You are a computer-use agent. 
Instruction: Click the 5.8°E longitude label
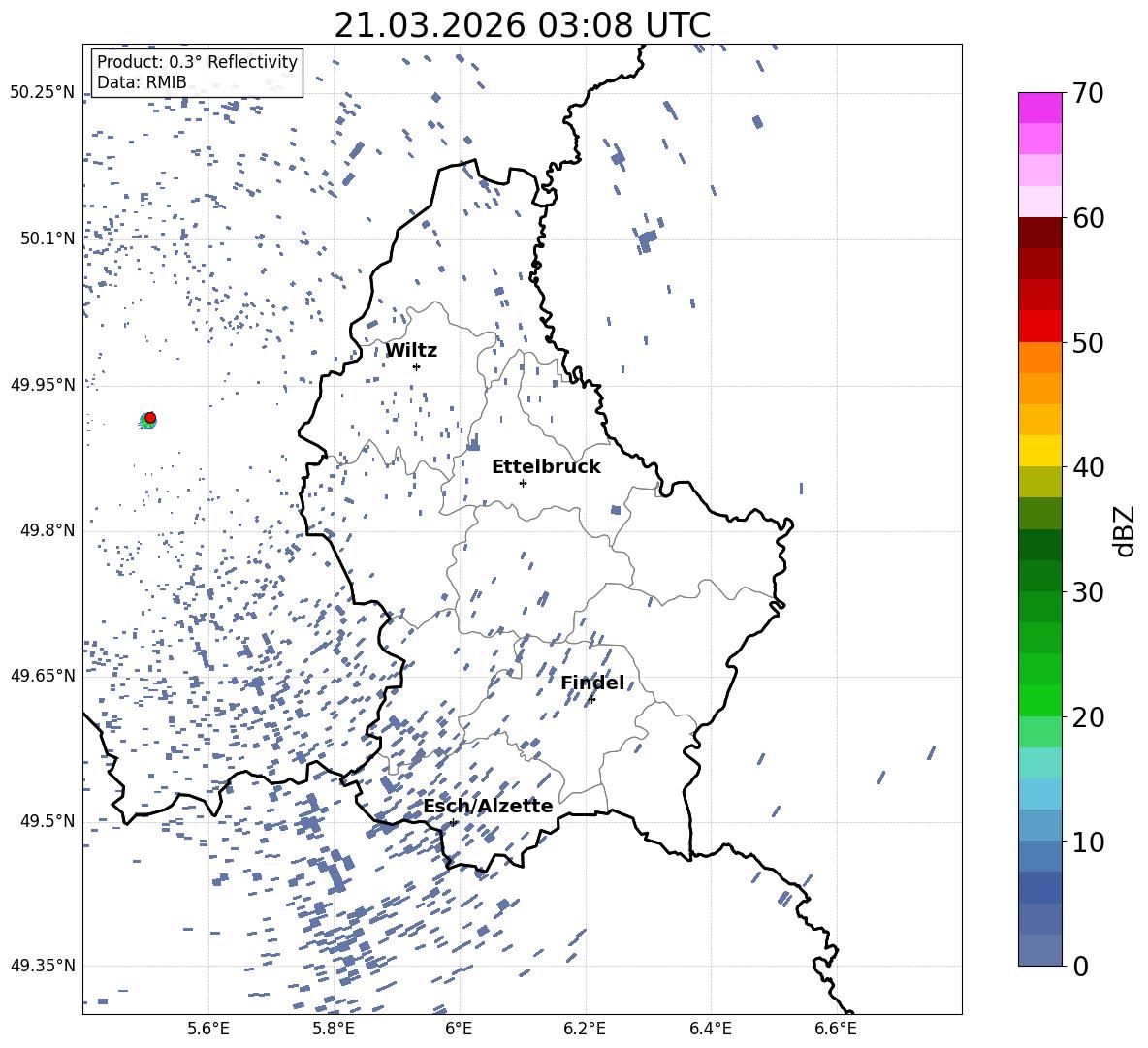[x=334, y=1029]
